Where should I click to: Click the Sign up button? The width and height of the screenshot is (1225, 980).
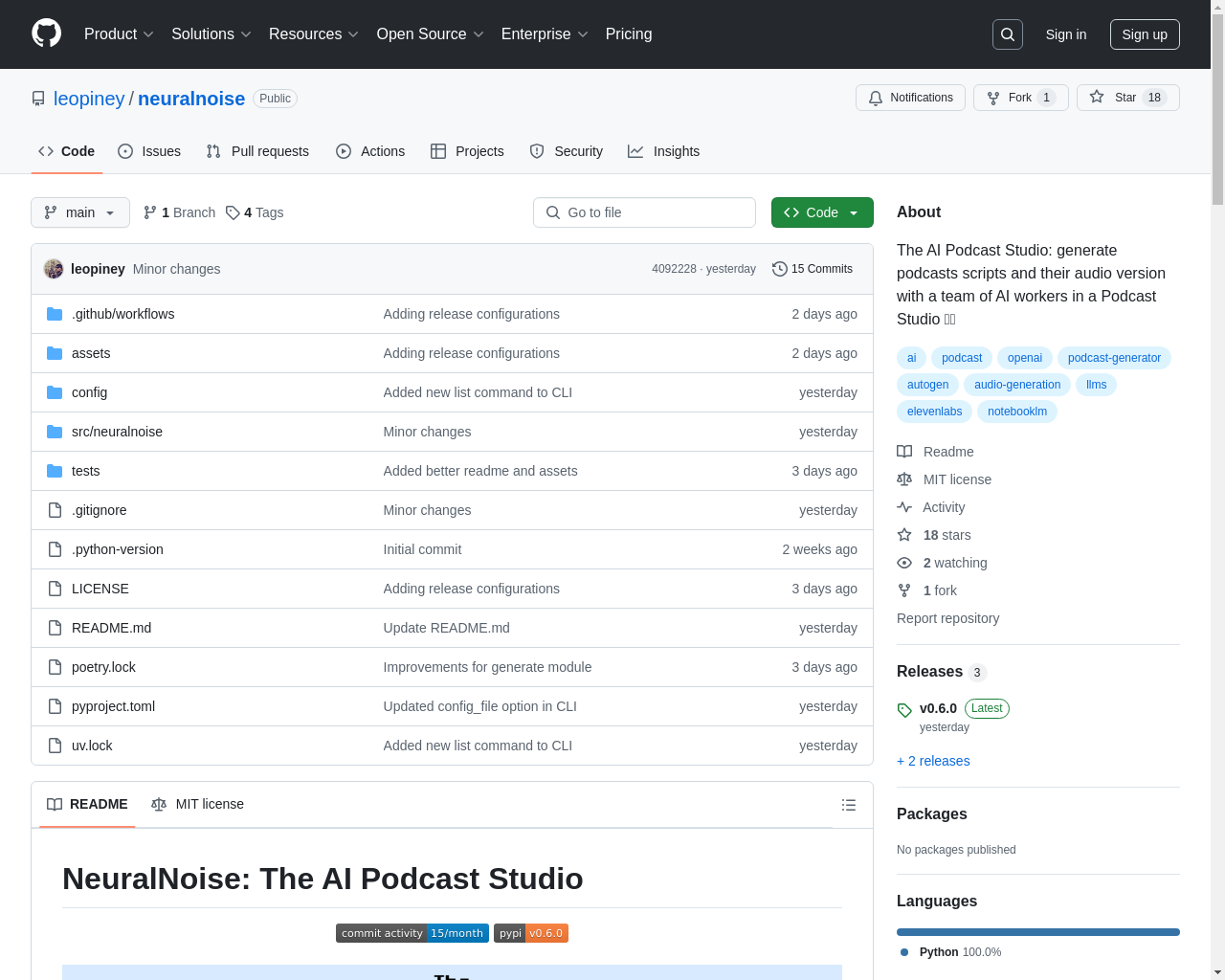coord(1145,34)
